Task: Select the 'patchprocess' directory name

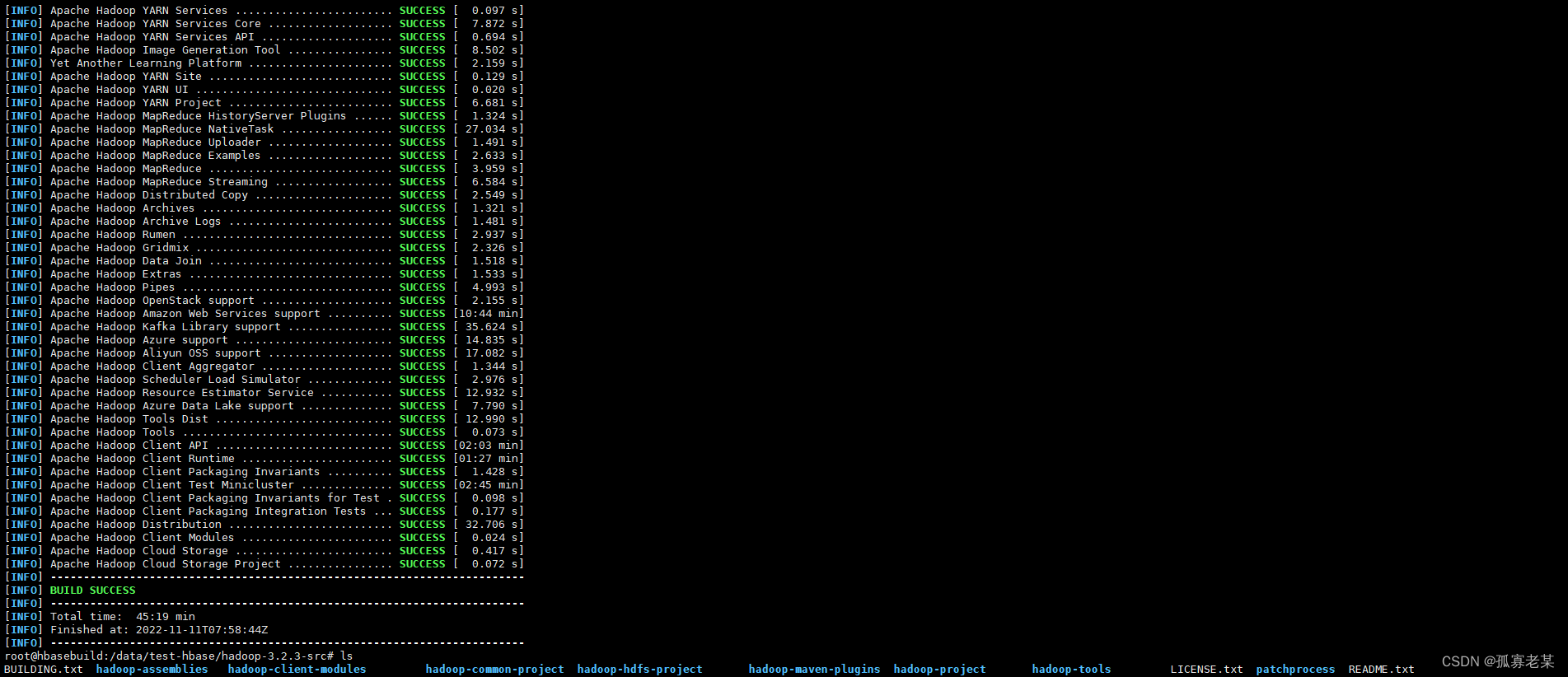Action: [x=1296, y=670]
